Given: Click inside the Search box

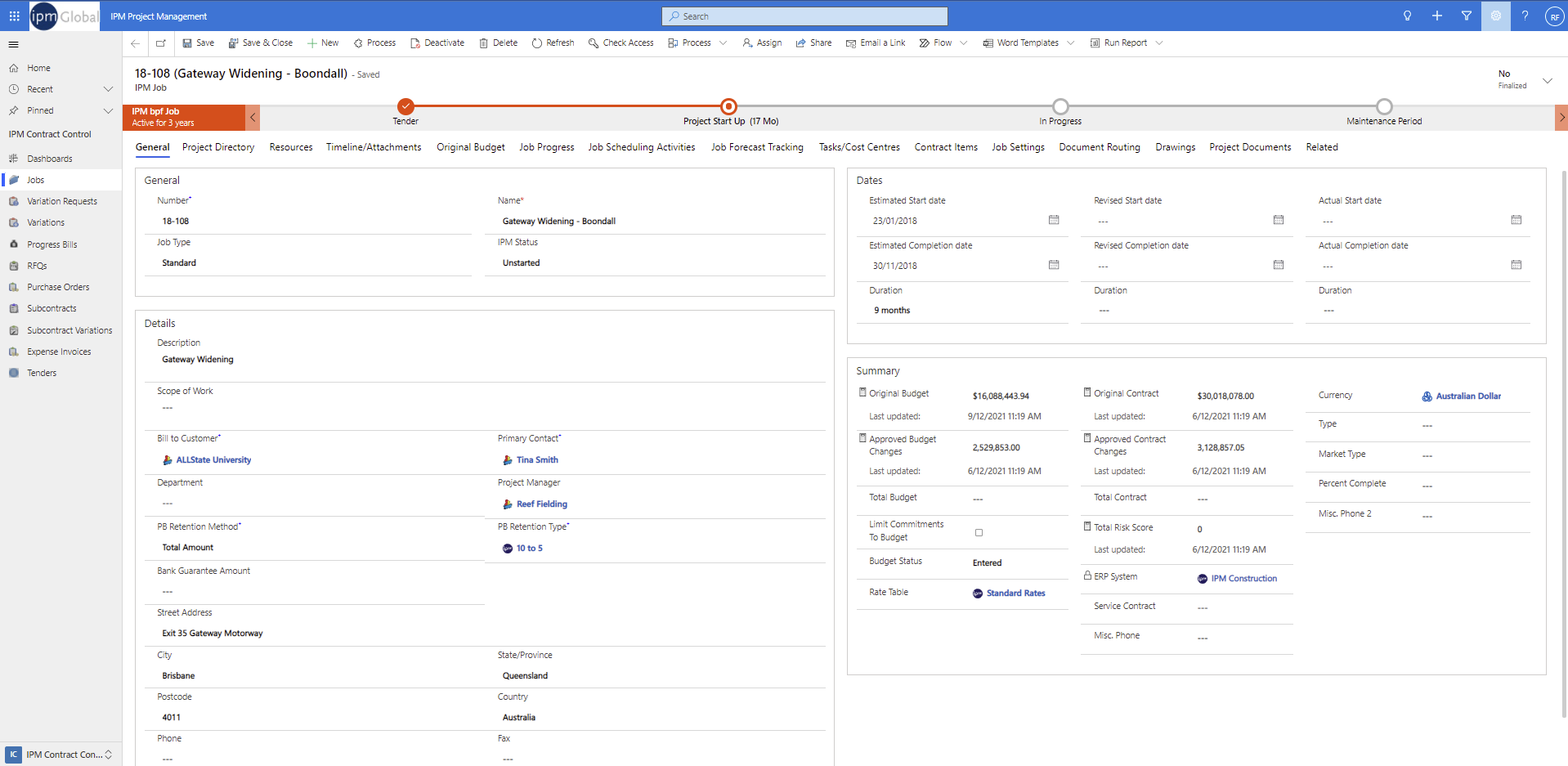Looking at the screenshot, I should [804, 16].
